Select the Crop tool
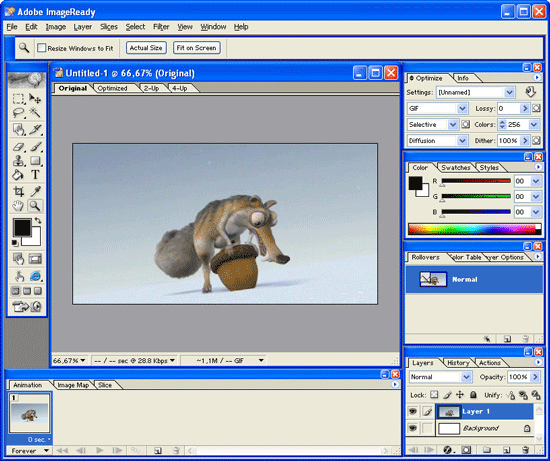 pyautogui.click(x=18, y=191)
